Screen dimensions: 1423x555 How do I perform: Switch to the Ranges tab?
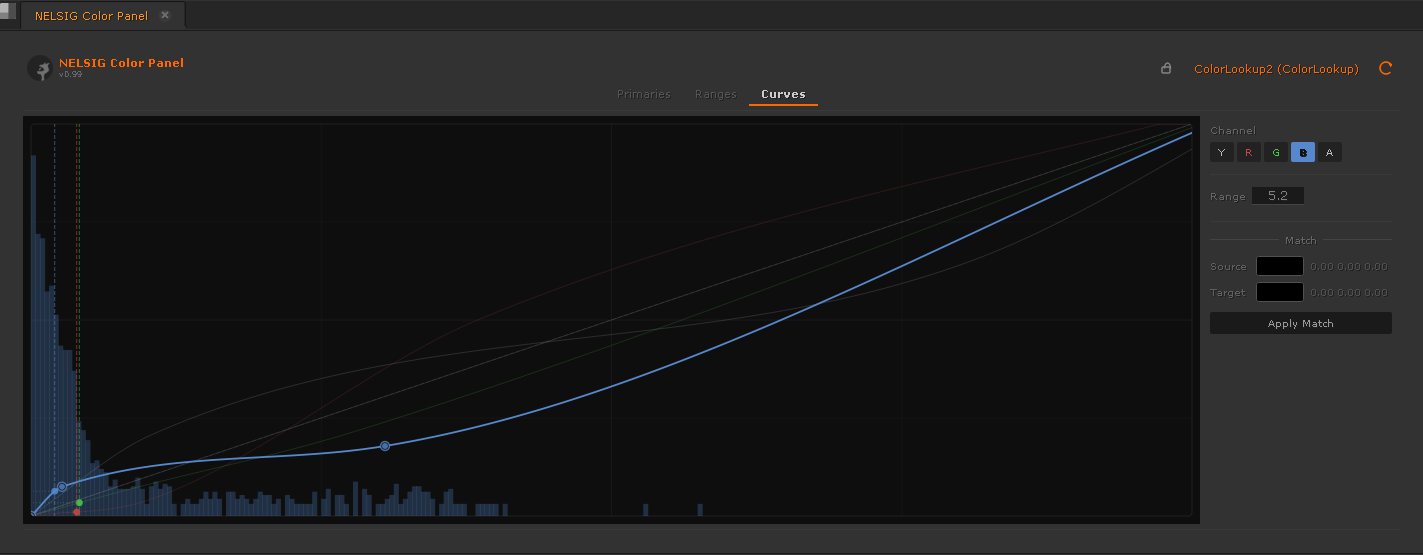(x=716, y=94)
